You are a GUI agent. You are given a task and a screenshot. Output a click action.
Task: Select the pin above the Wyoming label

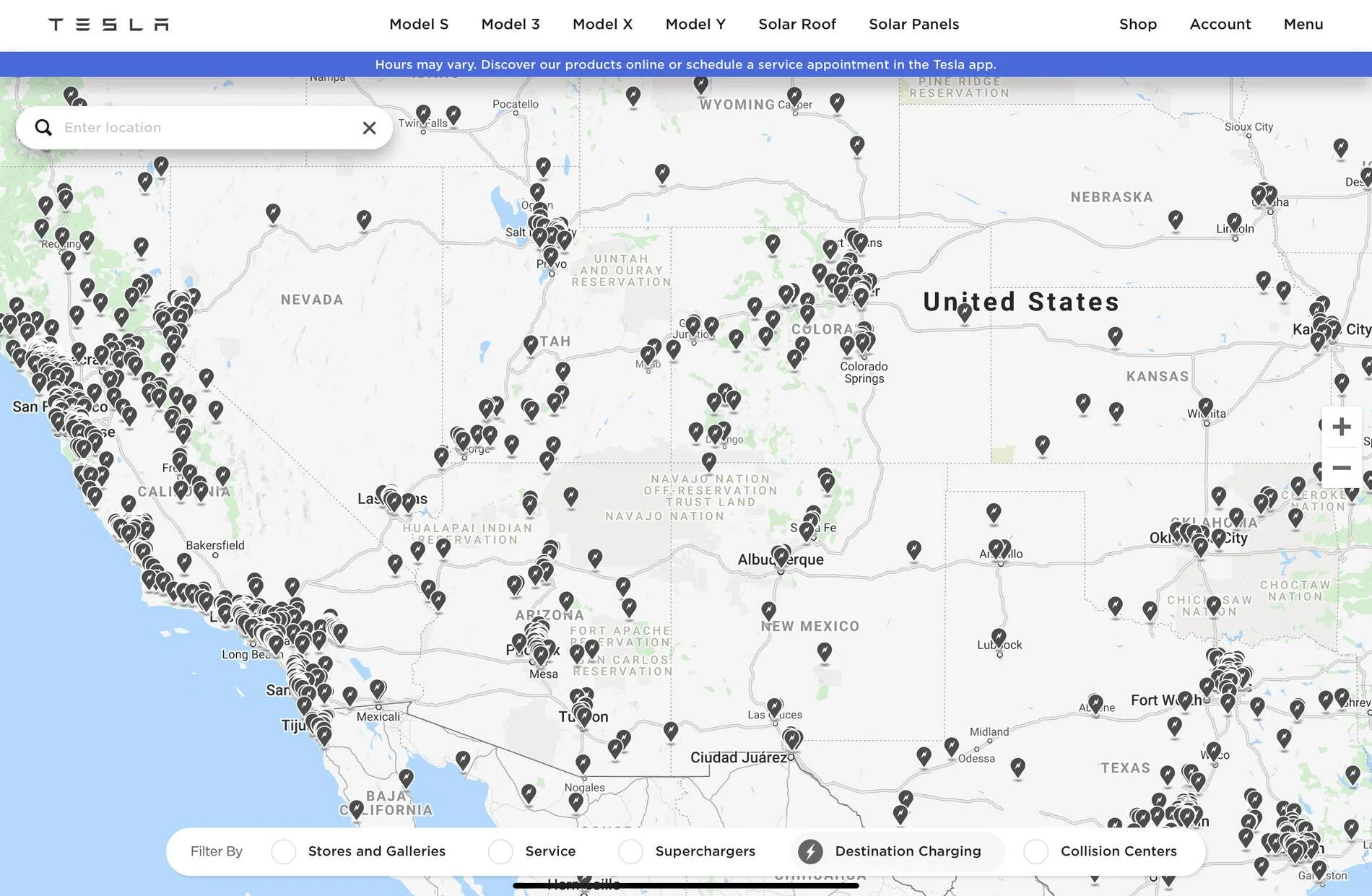click(x=700, y=84)
